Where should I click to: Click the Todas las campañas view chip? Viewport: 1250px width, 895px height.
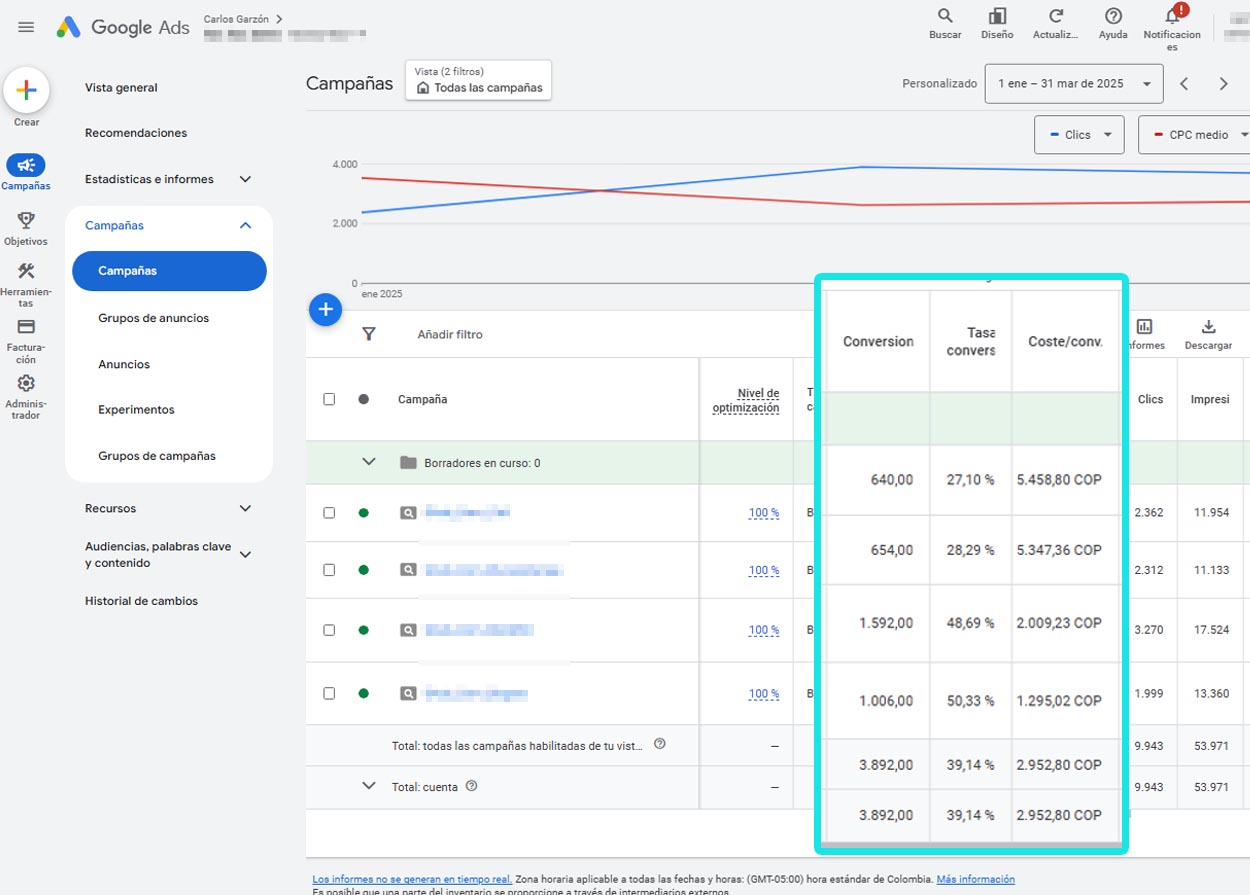point(478,89)
